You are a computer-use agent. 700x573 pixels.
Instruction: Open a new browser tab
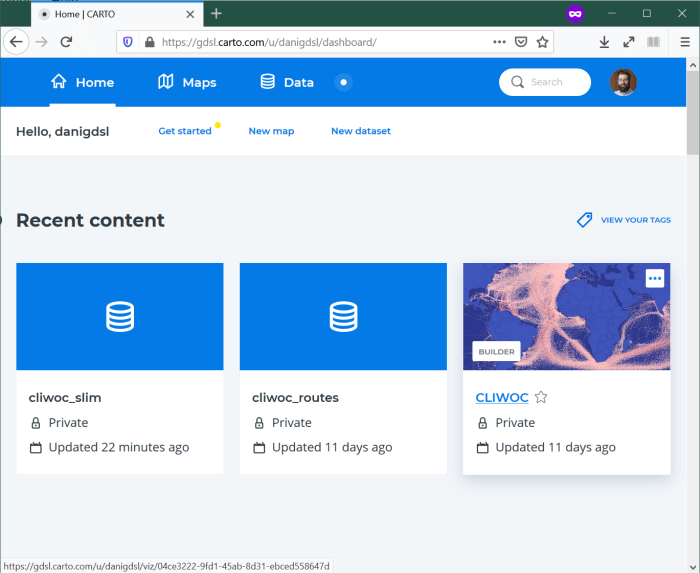(x=216, y=14)
